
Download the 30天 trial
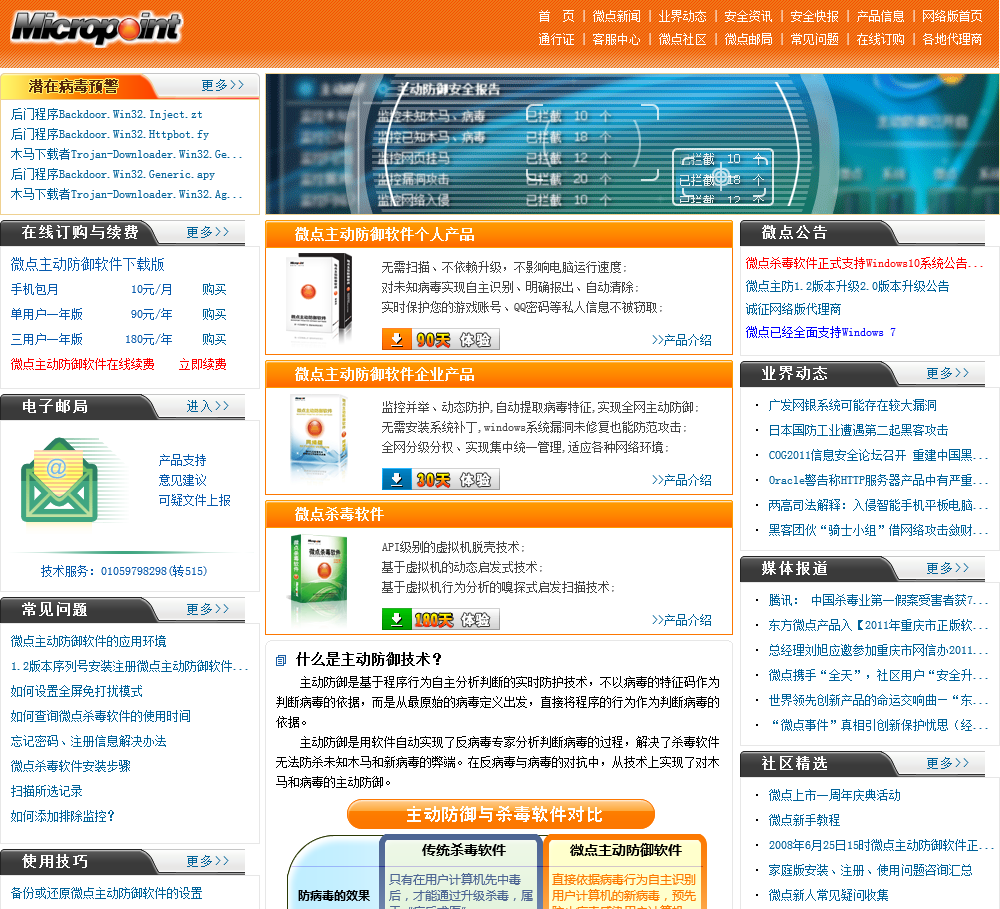[x=440, y=479]
